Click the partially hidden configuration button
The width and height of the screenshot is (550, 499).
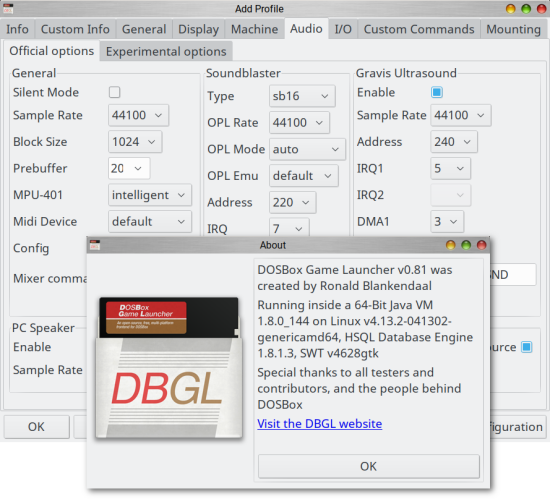point(518,427)
